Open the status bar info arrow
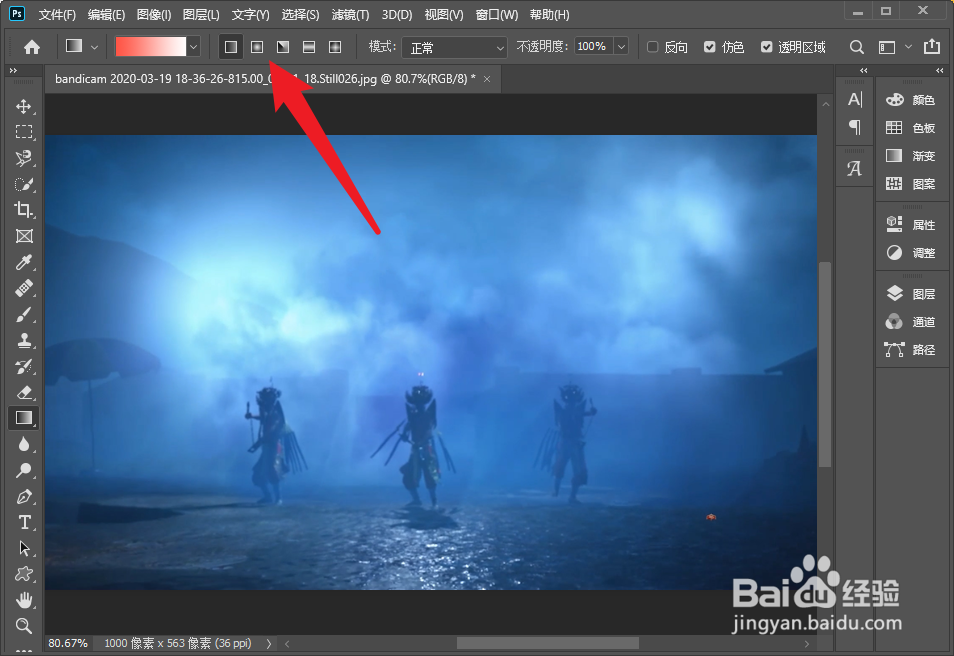 coord(269,643)
